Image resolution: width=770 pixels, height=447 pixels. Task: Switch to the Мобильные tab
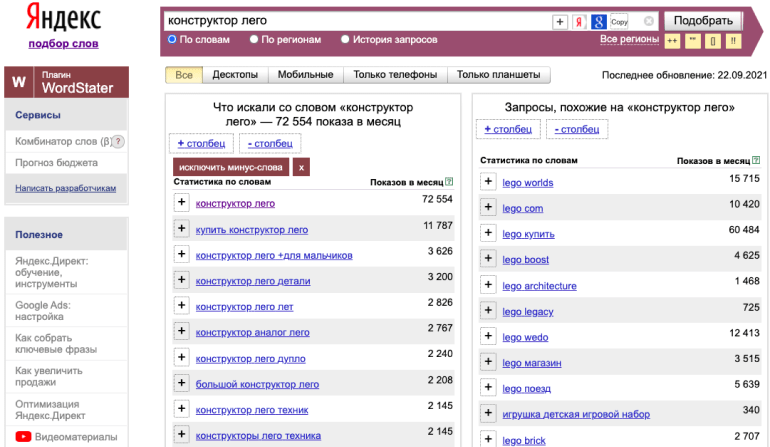point(305,75)
